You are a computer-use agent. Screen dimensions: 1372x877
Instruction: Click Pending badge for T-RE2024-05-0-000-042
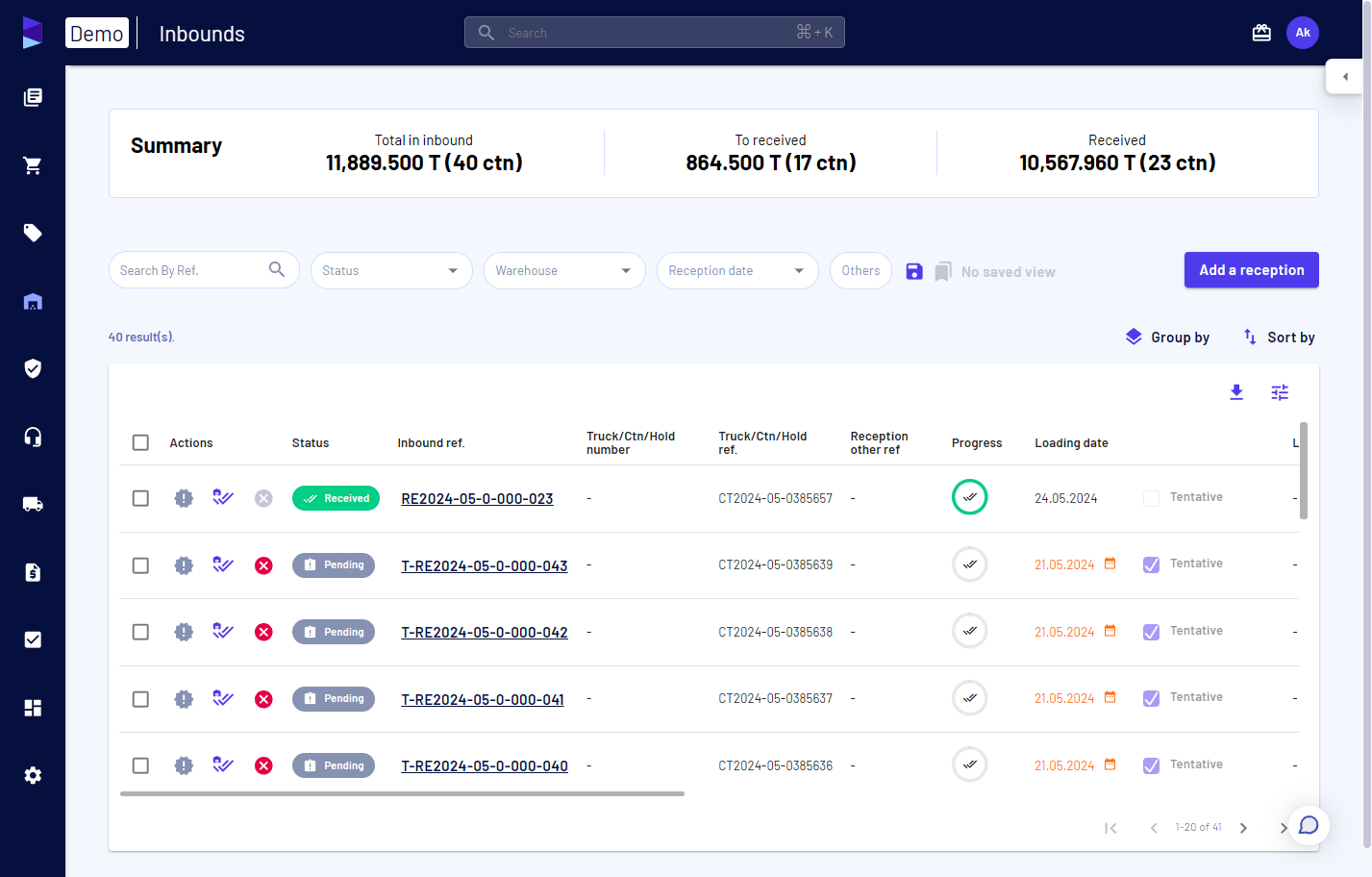pos(334,632)
